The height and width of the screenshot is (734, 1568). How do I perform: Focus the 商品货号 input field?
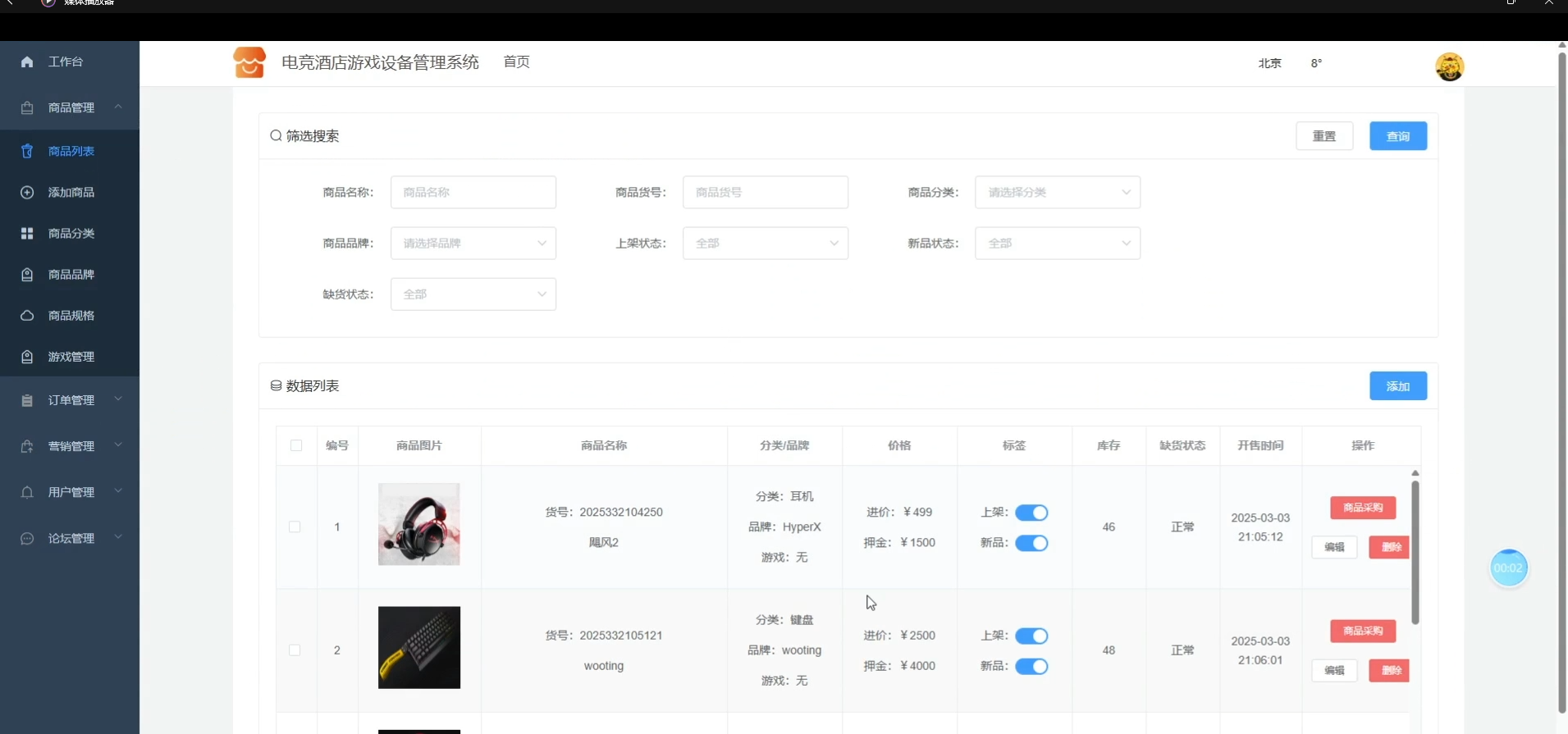point(766,192)
